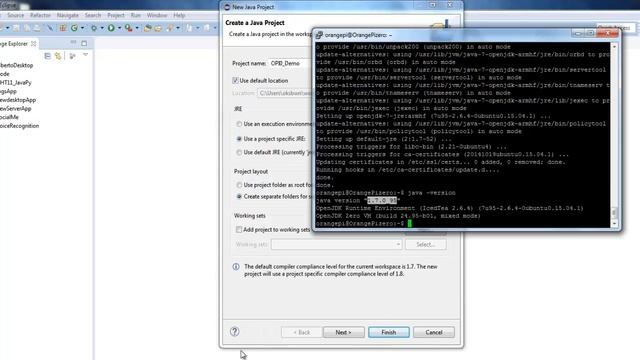This screenshot has height=360, width=640.
Task: Select the Use default JRE radio button
Action: tap(239, 152)
